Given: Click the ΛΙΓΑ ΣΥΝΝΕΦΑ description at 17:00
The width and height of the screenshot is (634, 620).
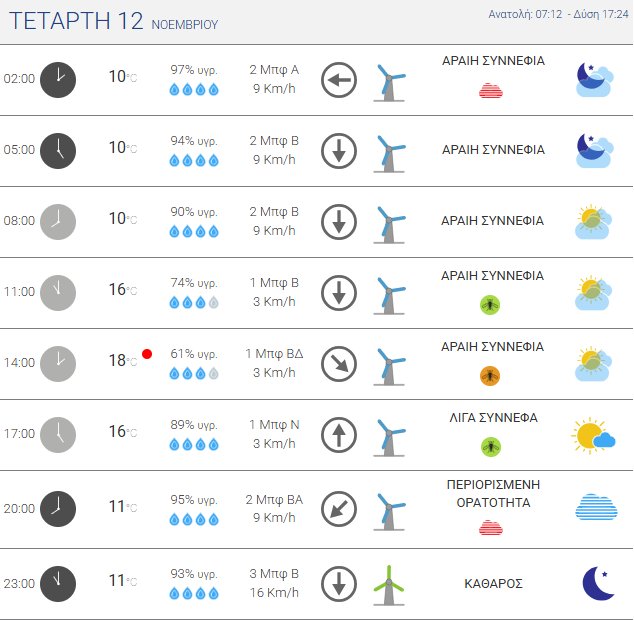Looking at the screenshot, I should (494, 418).
